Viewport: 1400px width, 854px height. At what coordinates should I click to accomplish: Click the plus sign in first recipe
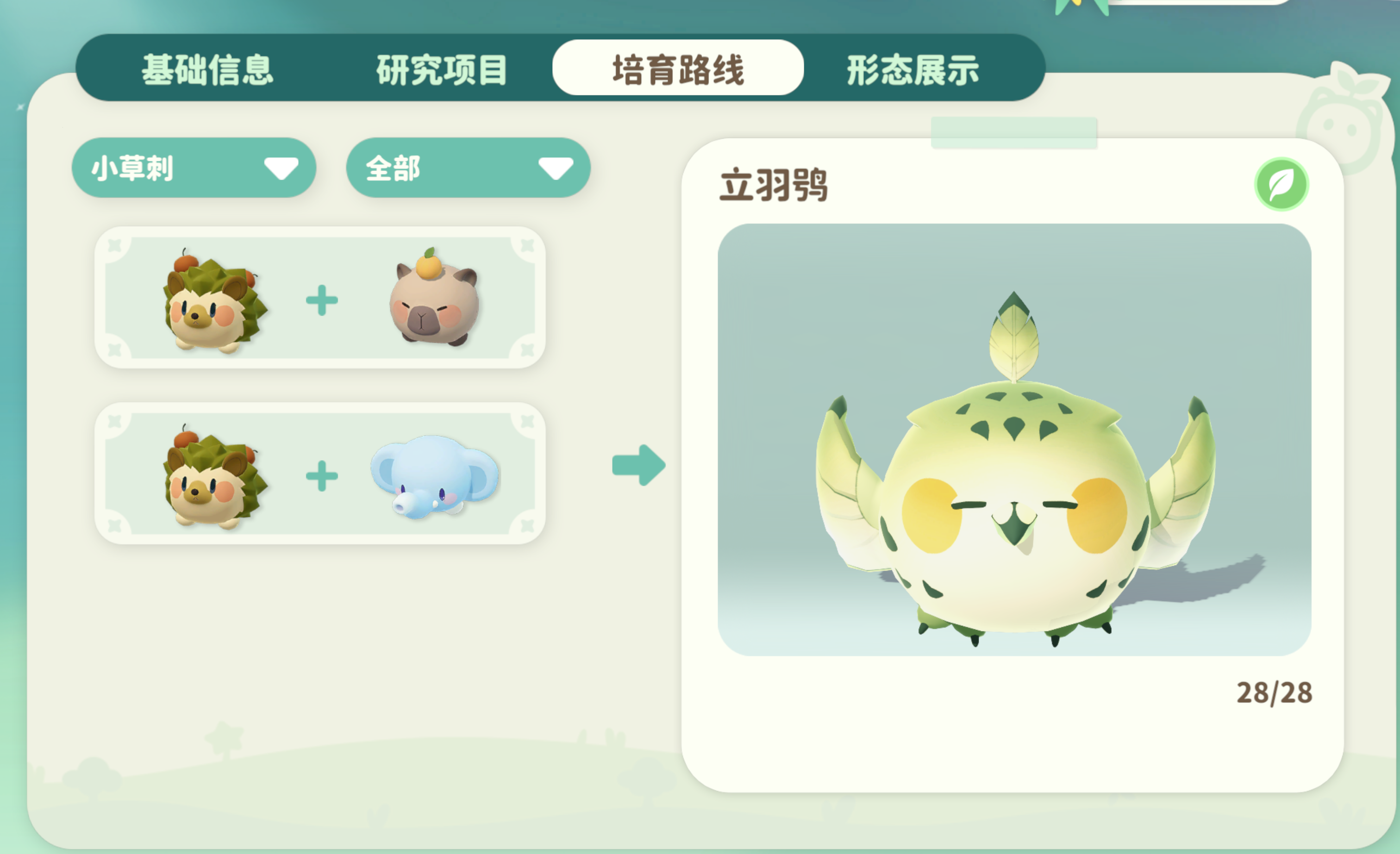(322, 300)
